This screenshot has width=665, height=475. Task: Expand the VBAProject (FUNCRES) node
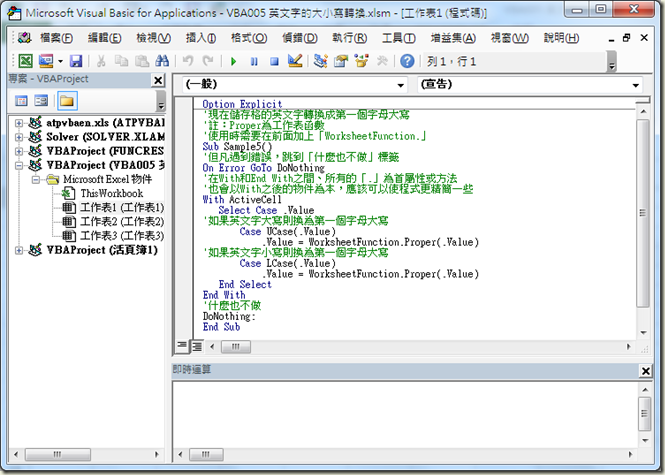(19, 151)
